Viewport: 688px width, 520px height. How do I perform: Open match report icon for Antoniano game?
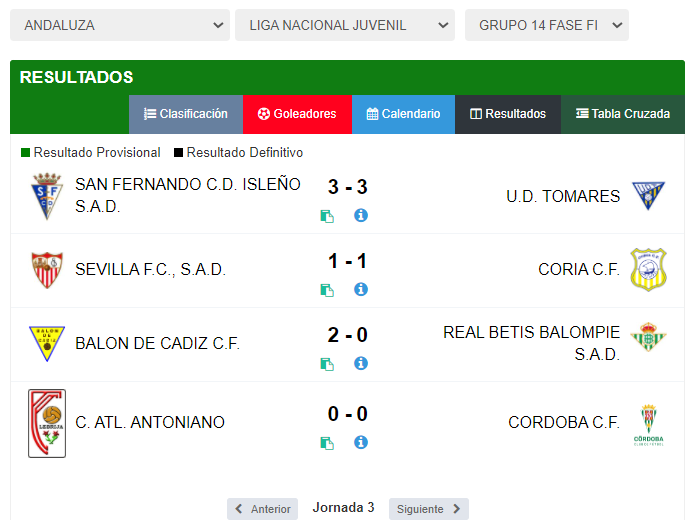pos(327,443)
